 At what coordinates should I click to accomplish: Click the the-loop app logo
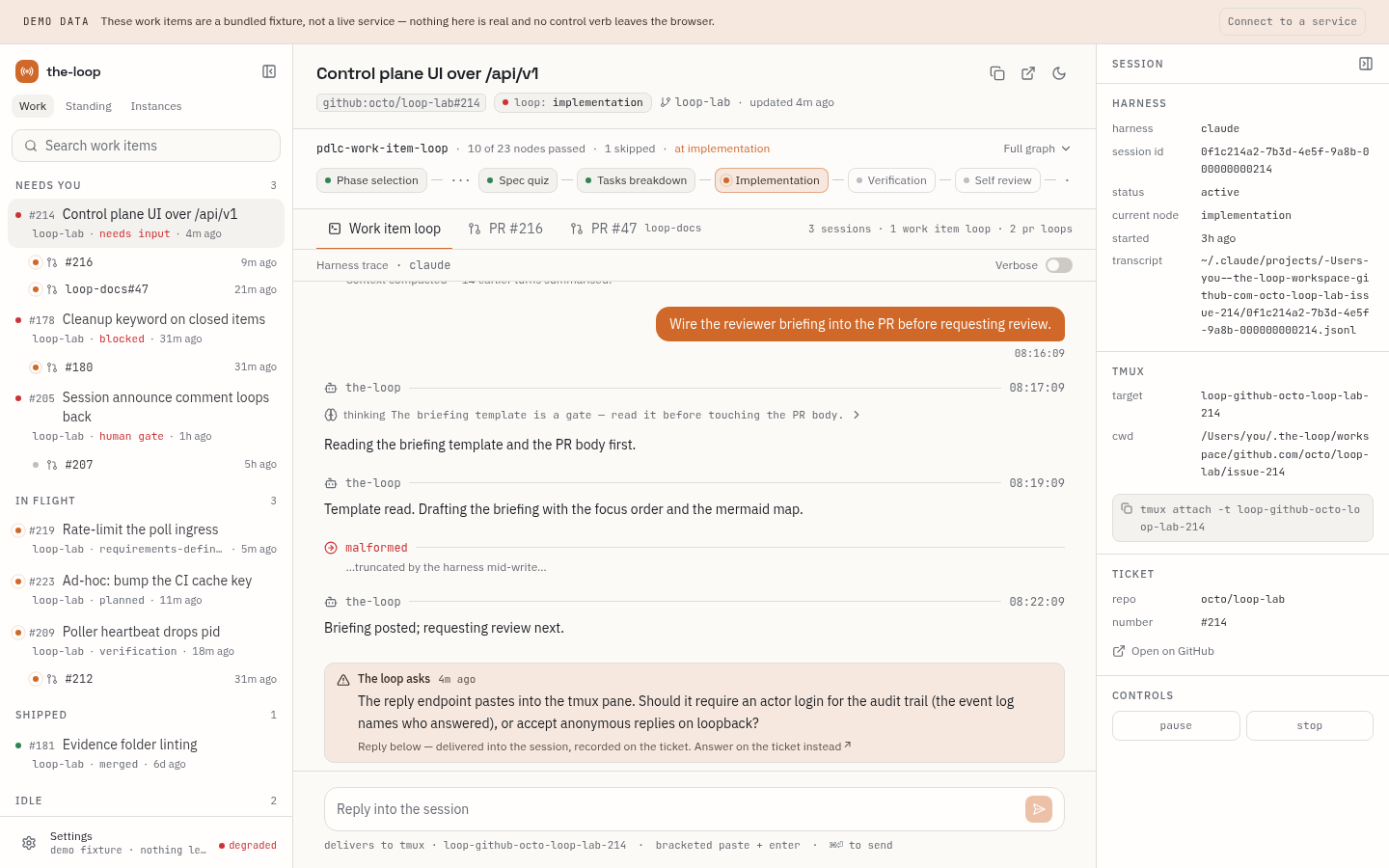(x=27, y=71)
